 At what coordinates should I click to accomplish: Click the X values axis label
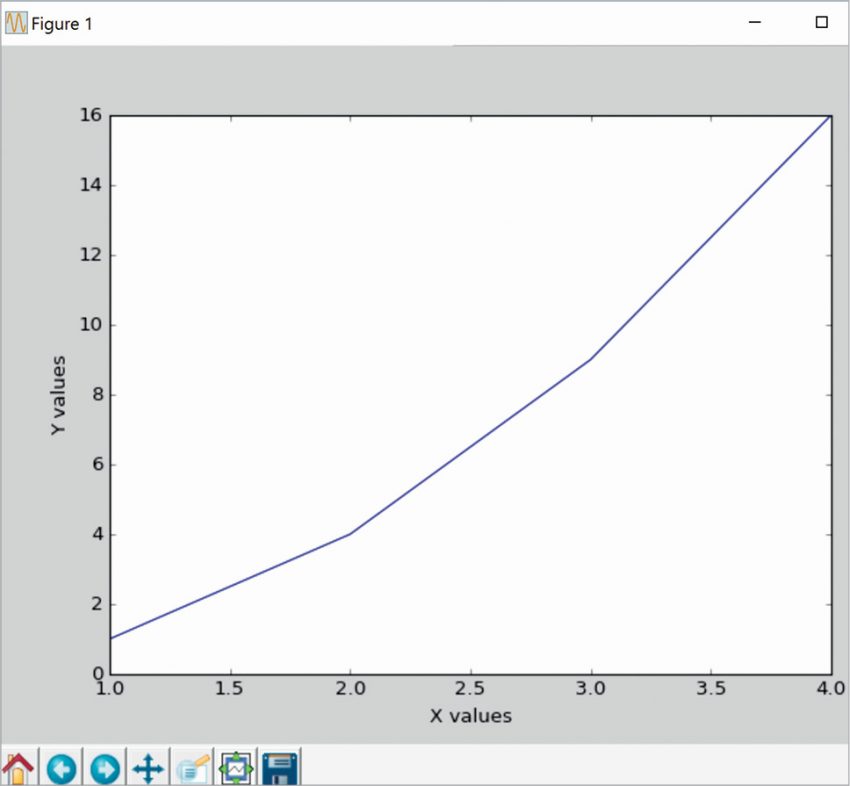(471, 716)
